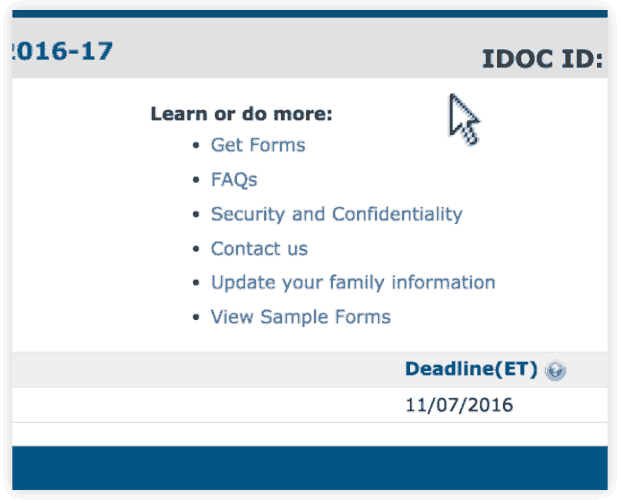Click the 'Learn or do more:' heading
The height and width of the screenshot is (500, 620).
pos(241,114)
